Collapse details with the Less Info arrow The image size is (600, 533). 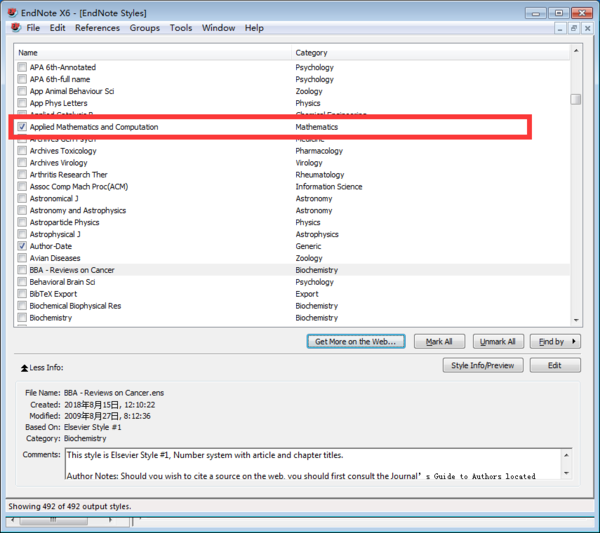(x=24, y=368)
